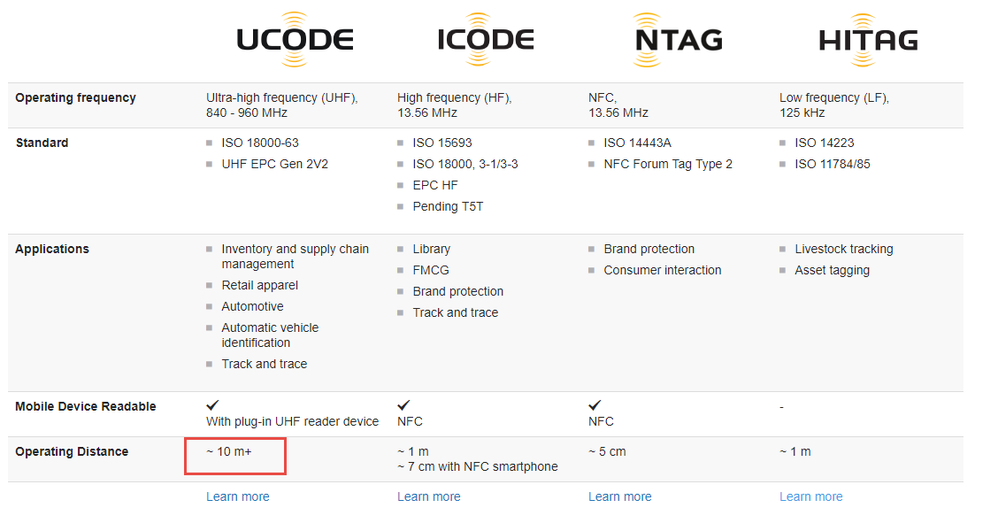Click the Operating Distance row label
The height and width of the screenshot is (524, 998).
point(72,451)
